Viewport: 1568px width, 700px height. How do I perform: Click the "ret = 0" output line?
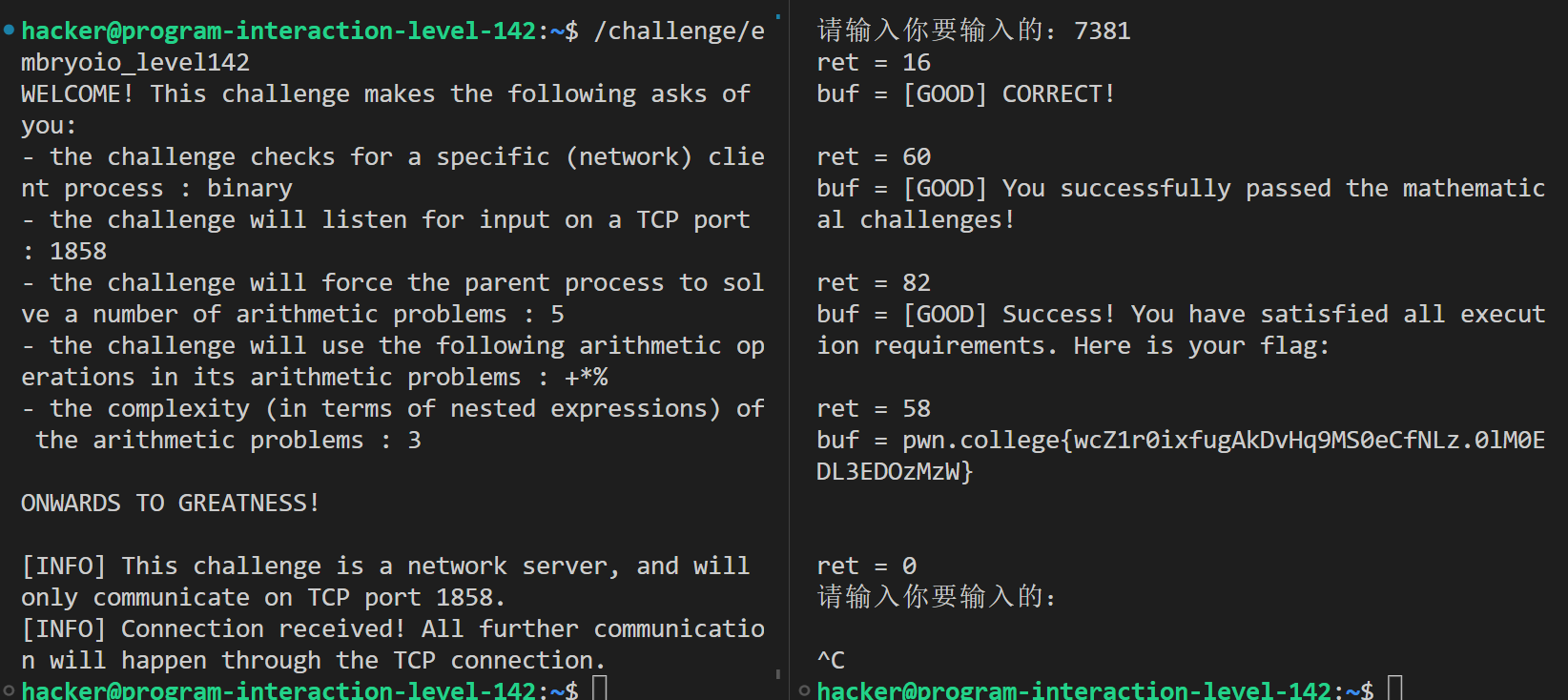[866, 566]
